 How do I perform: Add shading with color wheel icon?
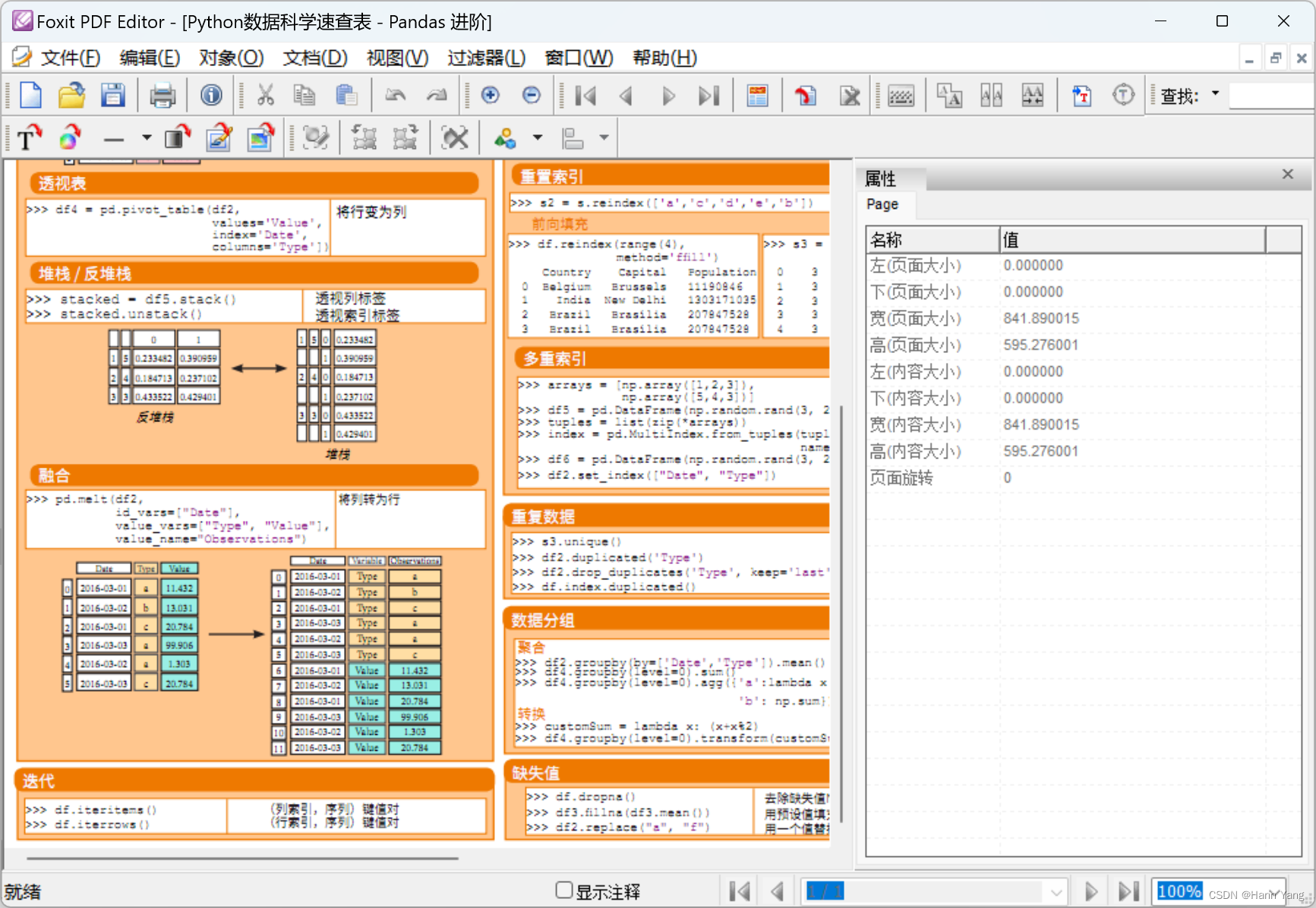point(71,137)
